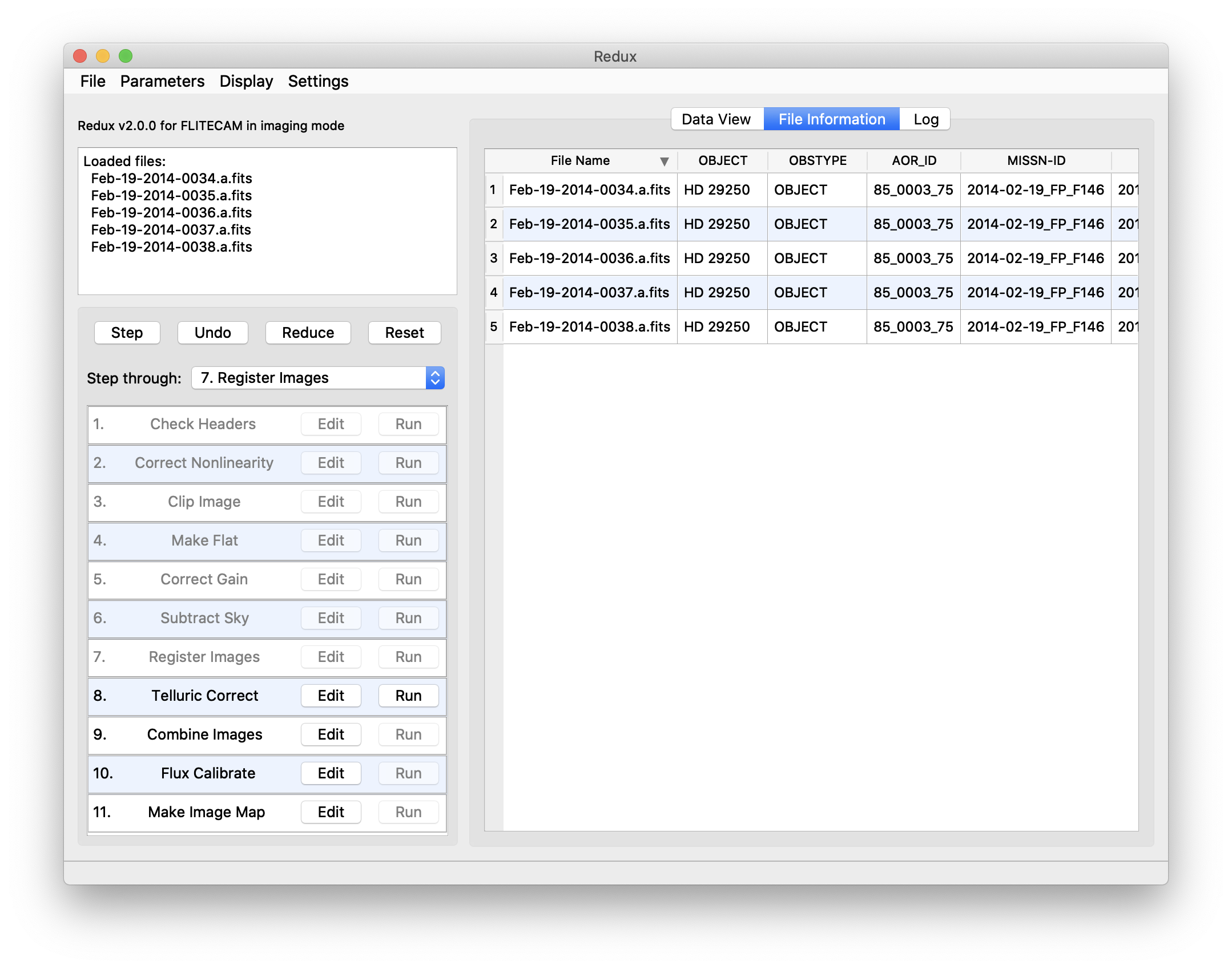Viewport: 1232px width, 969px height.
Task: Edit parameters for Telluric Correct
Action: [x=331, y=696]
